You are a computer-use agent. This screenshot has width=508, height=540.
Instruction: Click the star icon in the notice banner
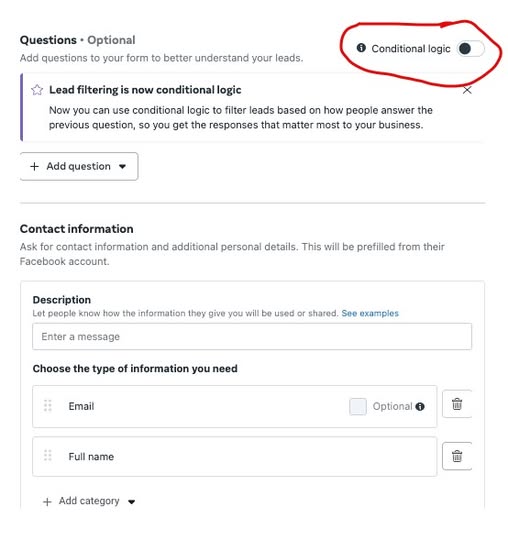pyautogui.click(x=37, y=90)
